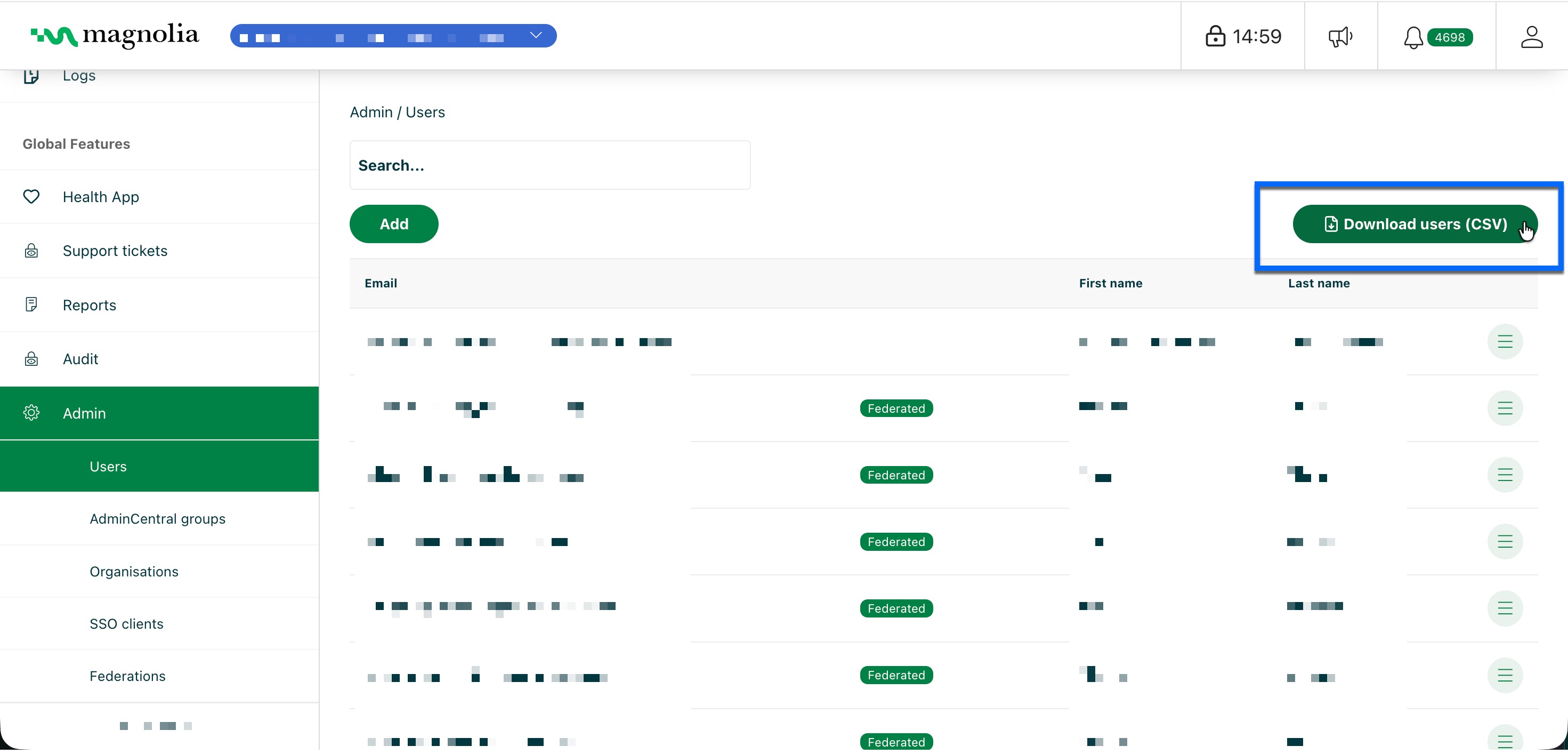Click the Reports document icon
This screenshot has width=1568, height=754.
coord(31,304)
